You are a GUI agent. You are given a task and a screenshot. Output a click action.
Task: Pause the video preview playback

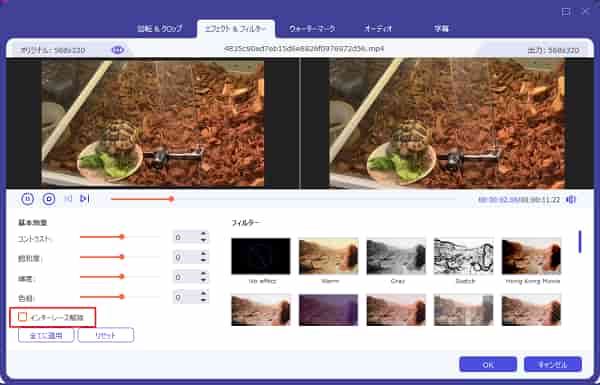[28, 199]
